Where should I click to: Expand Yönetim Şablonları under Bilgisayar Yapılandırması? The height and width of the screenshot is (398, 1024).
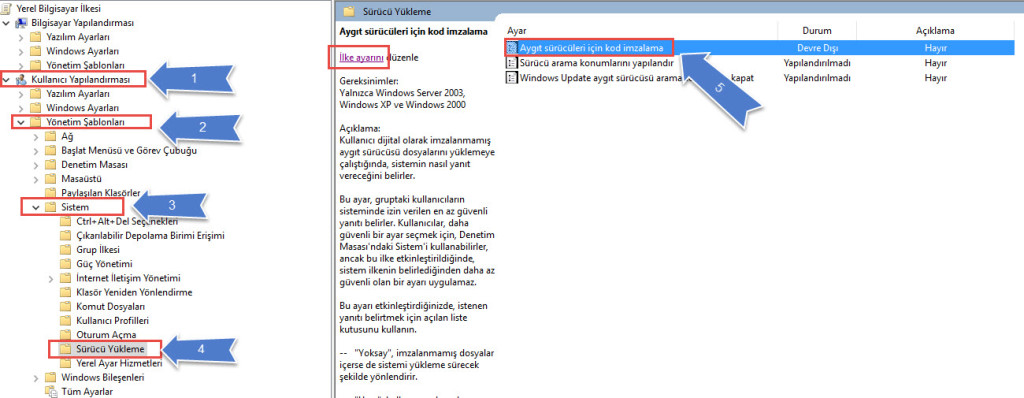[x=22, y=65]
